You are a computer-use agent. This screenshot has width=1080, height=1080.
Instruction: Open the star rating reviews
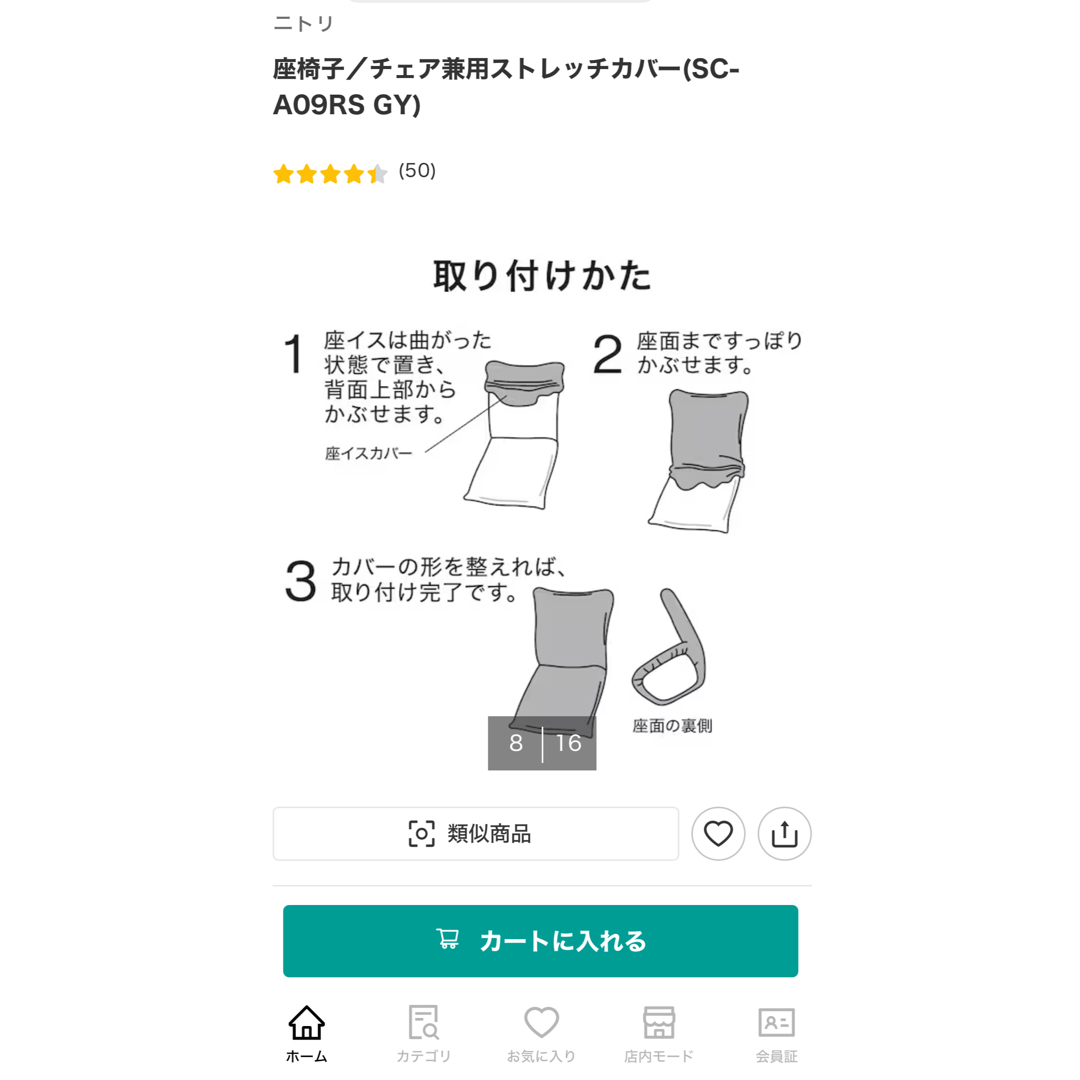331,173
